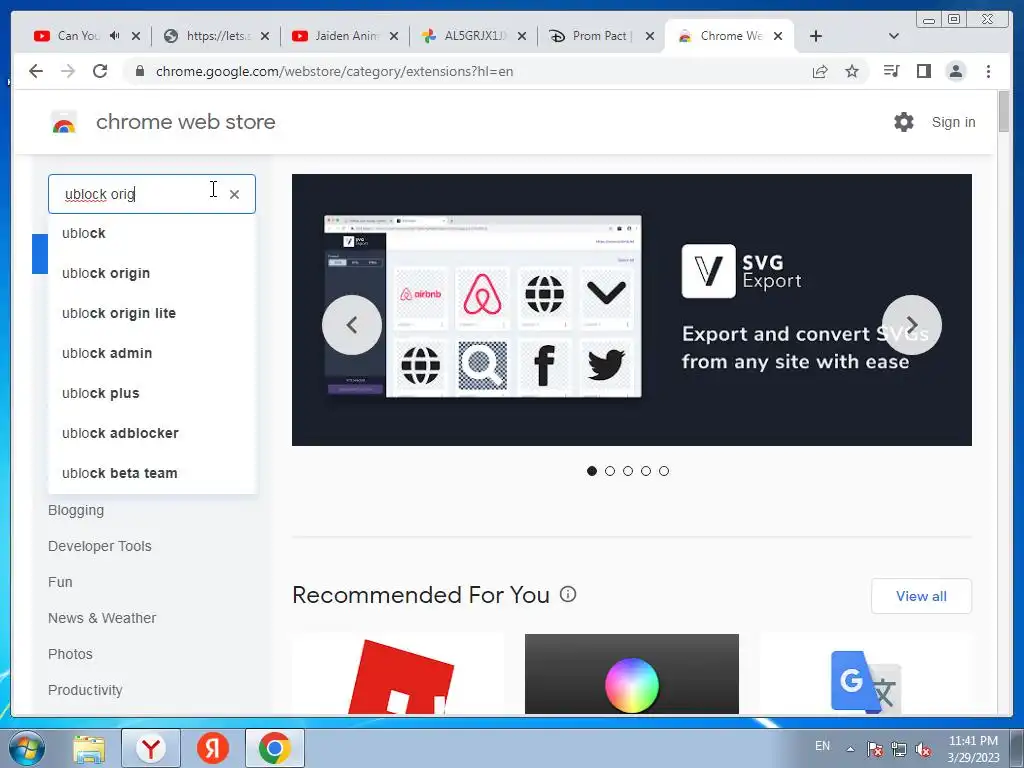Screen dimensions: 1024x768
Task: Select the third carousel dot
Action: point(628,471)
